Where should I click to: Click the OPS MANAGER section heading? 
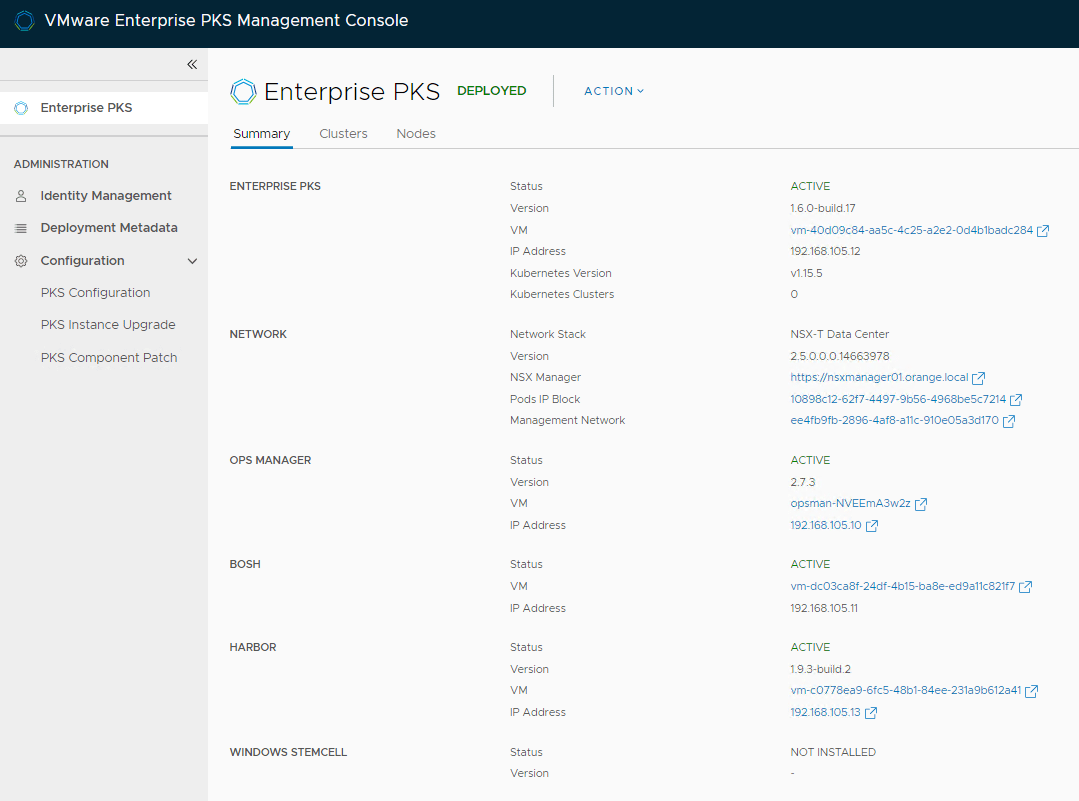tap(270, 460)
